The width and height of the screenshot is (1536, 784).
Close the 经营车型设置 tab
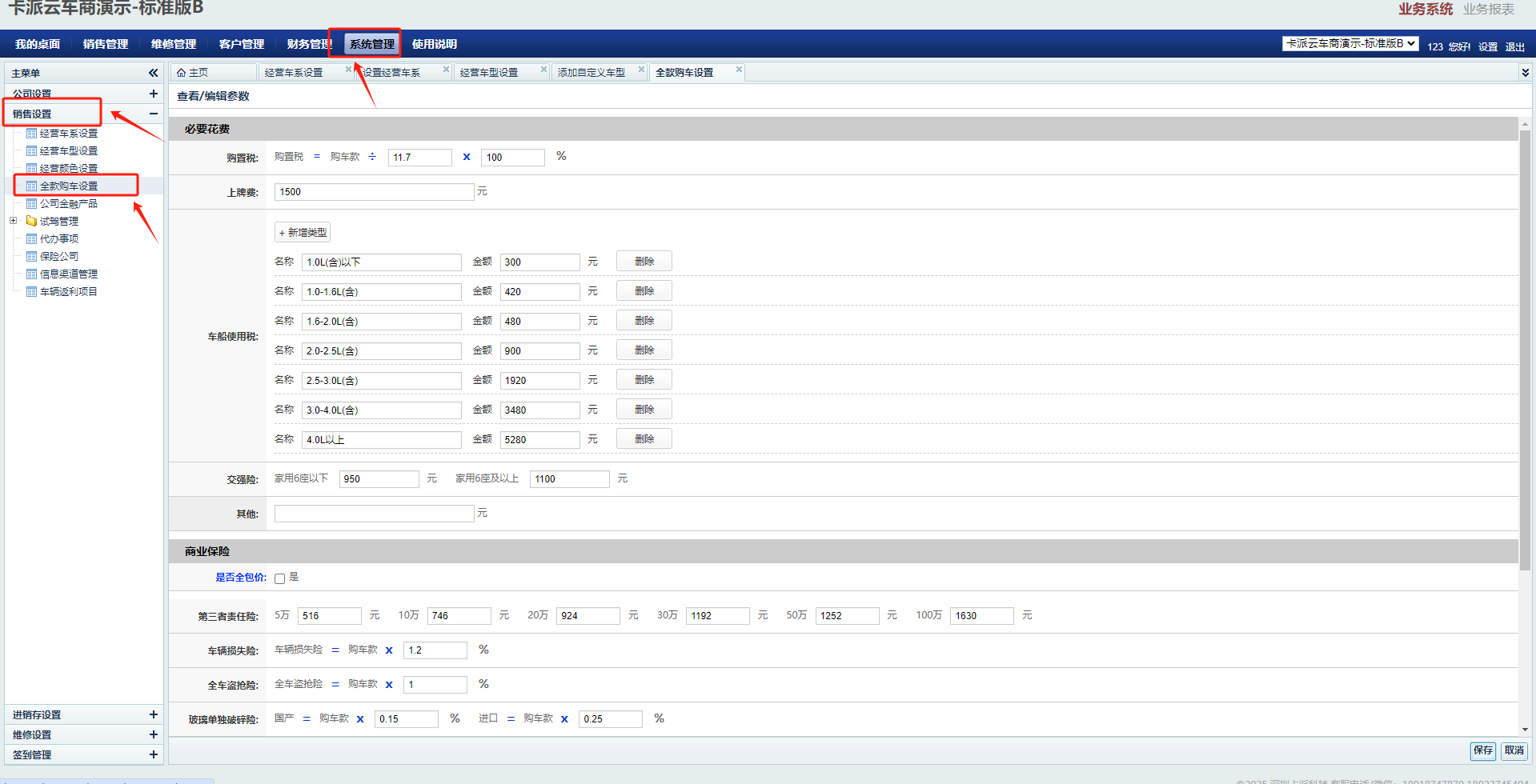[543, 70]
